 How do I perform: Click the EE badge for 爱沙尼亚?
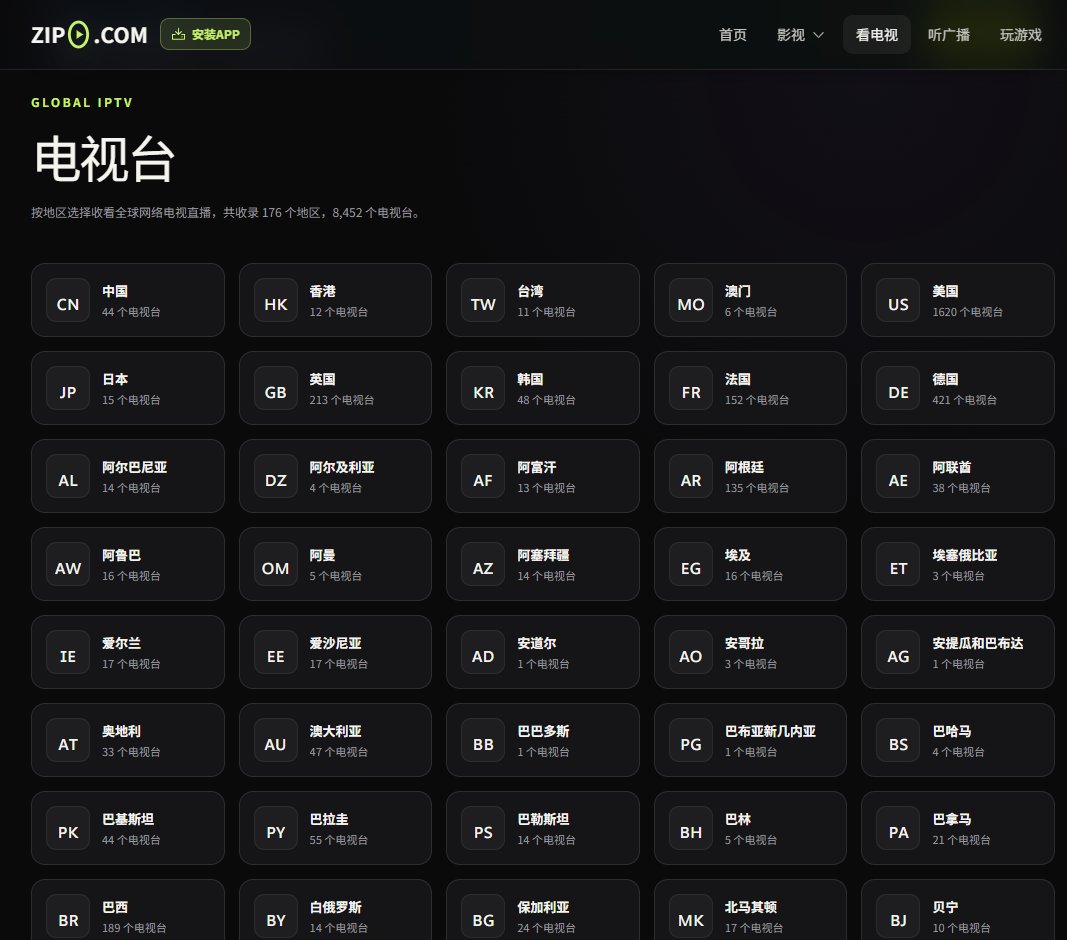click(x=276, y=652)
